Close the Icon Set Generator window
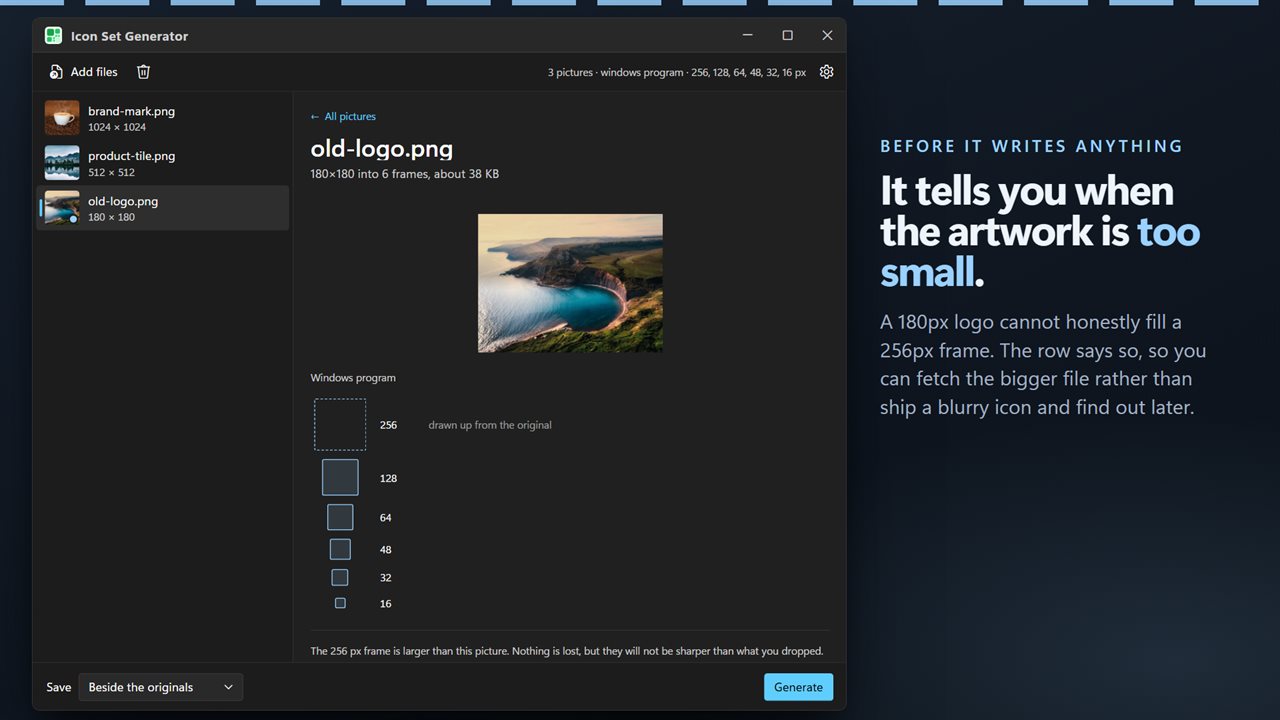Image resolution: width=1280 pixels, height=720 pixels. pyautogui.click(x=827, y=36)
